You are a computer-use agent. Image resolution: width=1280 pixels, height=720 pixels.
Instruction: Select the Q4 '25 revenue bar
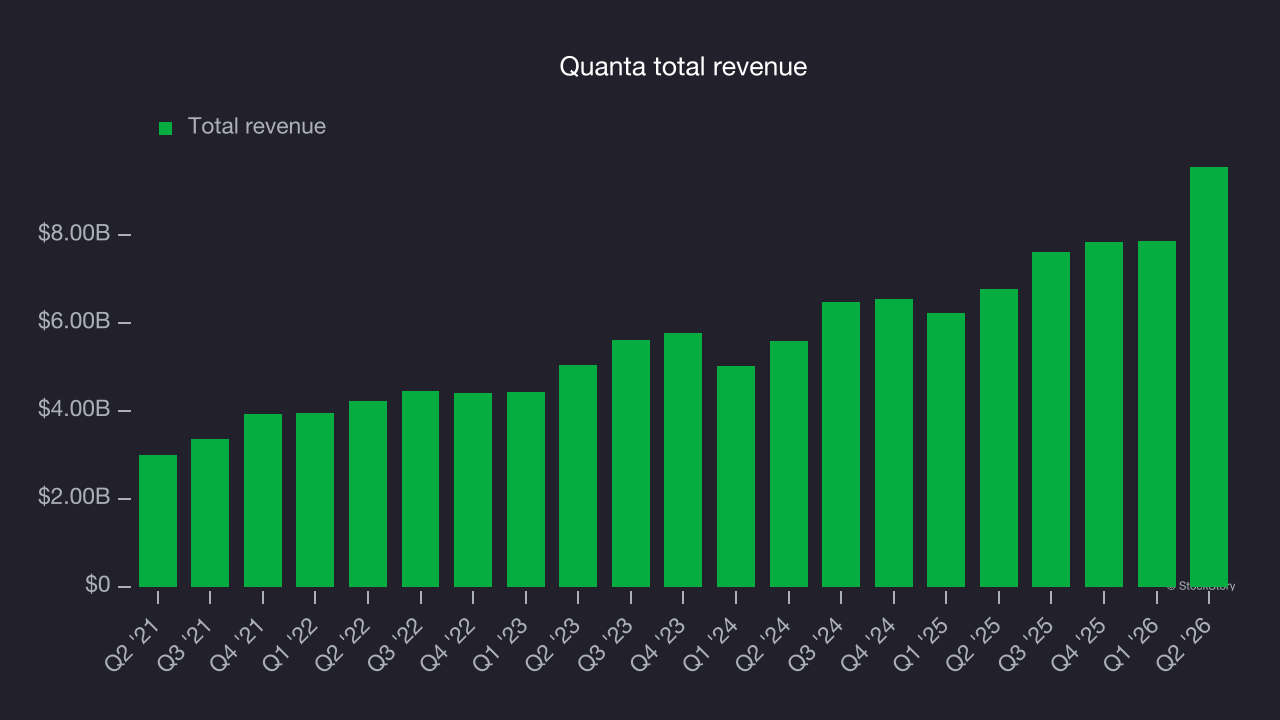[1104, 414]
